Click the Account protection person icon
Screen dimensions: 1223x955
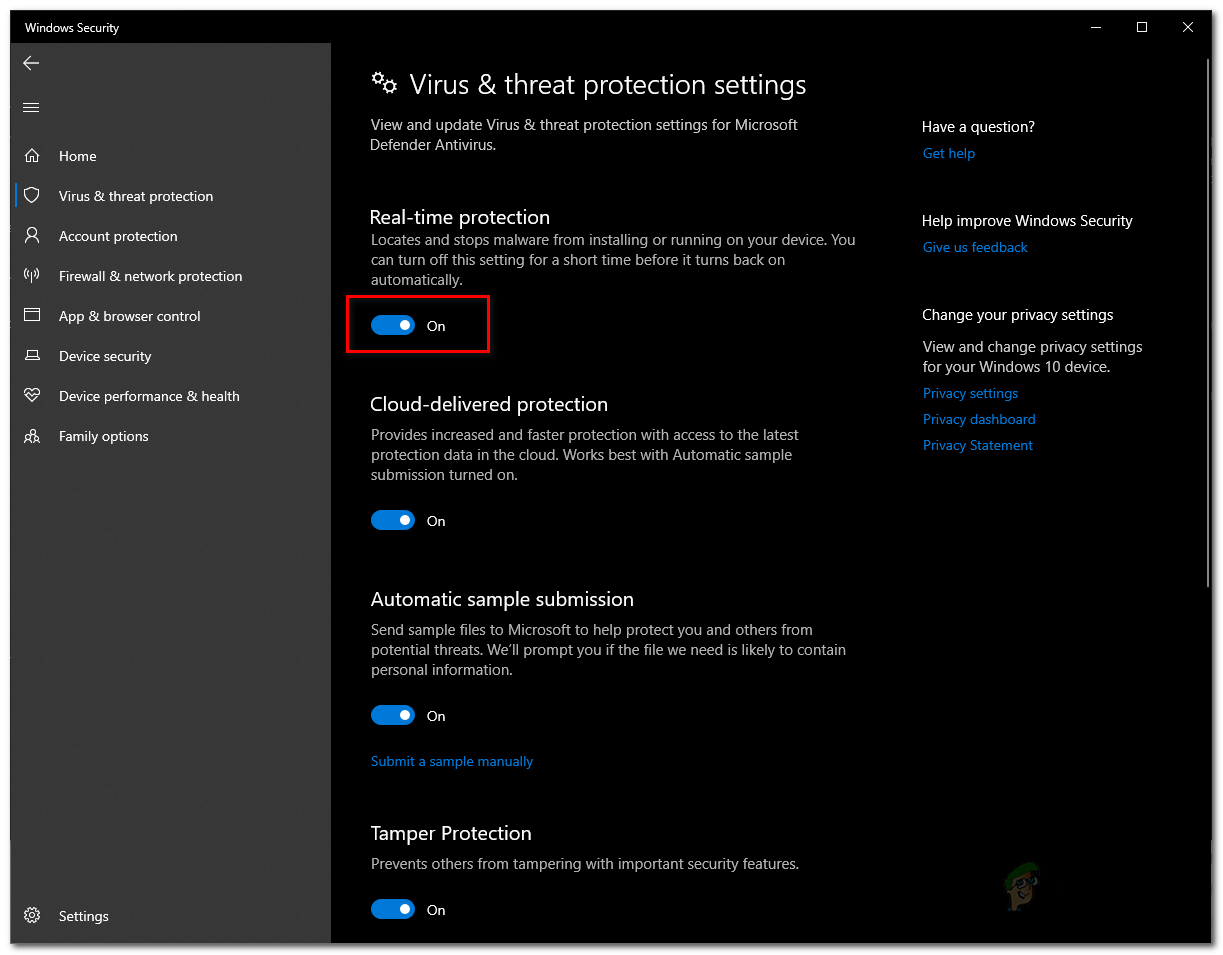pyautogui.click(x=32, y=236)
